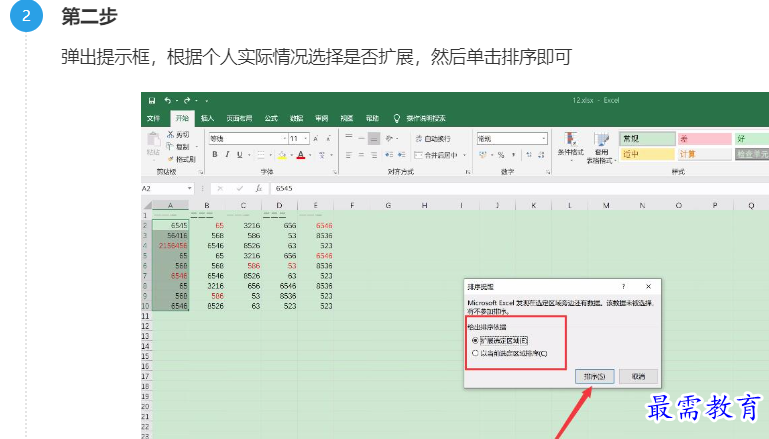Open the number format (常规) dropdown
Image resolution: width=769 pixels, height=439 pixels.
(544, 139)
